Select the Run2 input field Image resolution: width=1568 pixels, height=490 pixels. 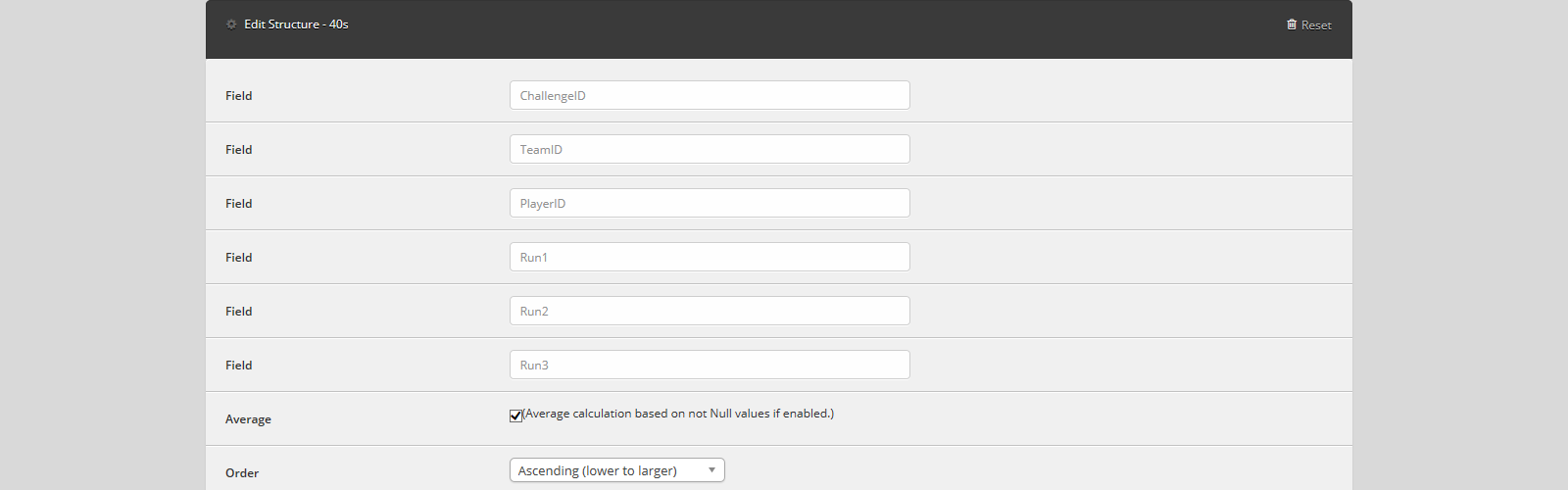tap(710, 311)
